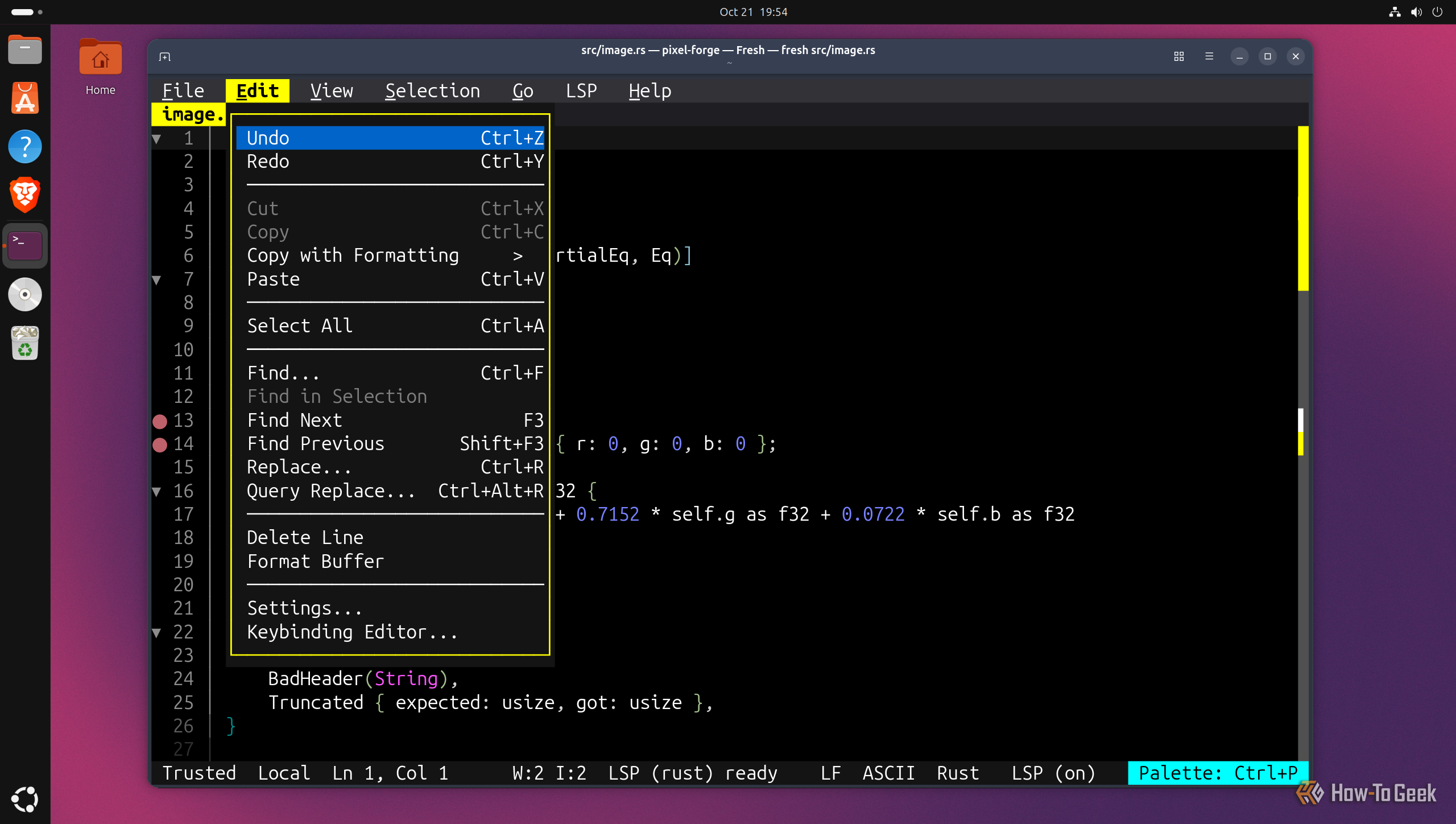Open the Home folder on desktop
1456x824 pixels.
[100, 67]
